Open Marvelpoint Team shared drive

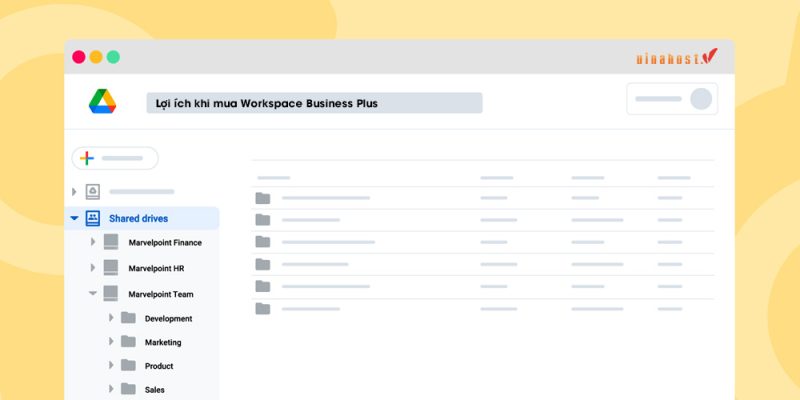click(161, 294)
